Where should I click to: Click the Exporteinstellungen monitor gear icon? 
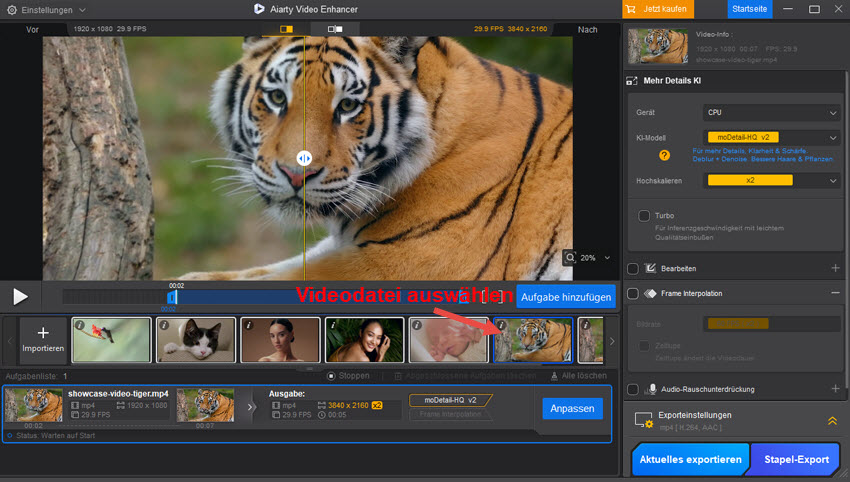click(x=643, y=420)
